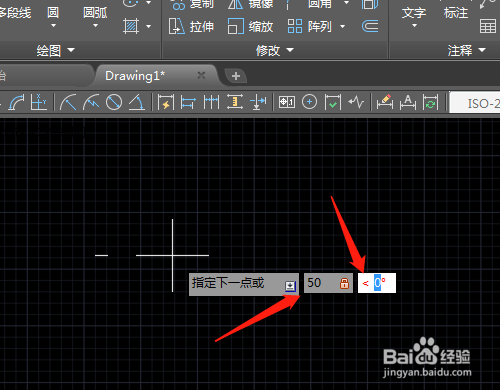Select the dimension update icon
The height and width of the screenshot is (390, 500).
pos(430,102)
